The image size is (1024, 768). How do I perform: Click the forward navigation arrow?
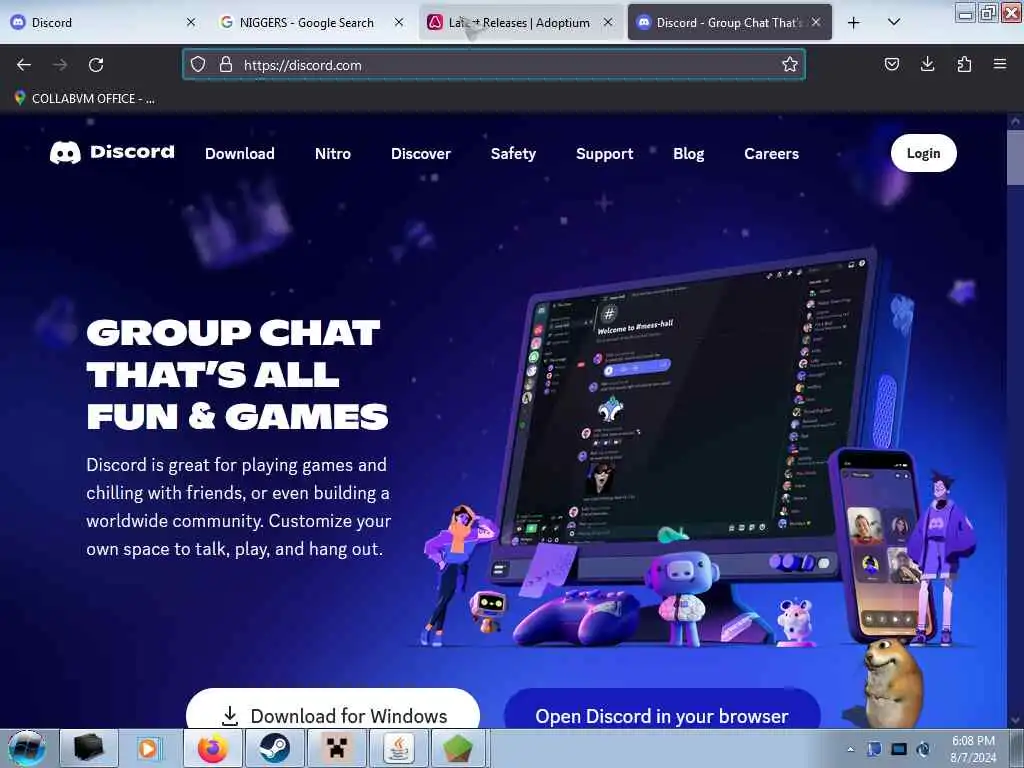tap(60, 65)
